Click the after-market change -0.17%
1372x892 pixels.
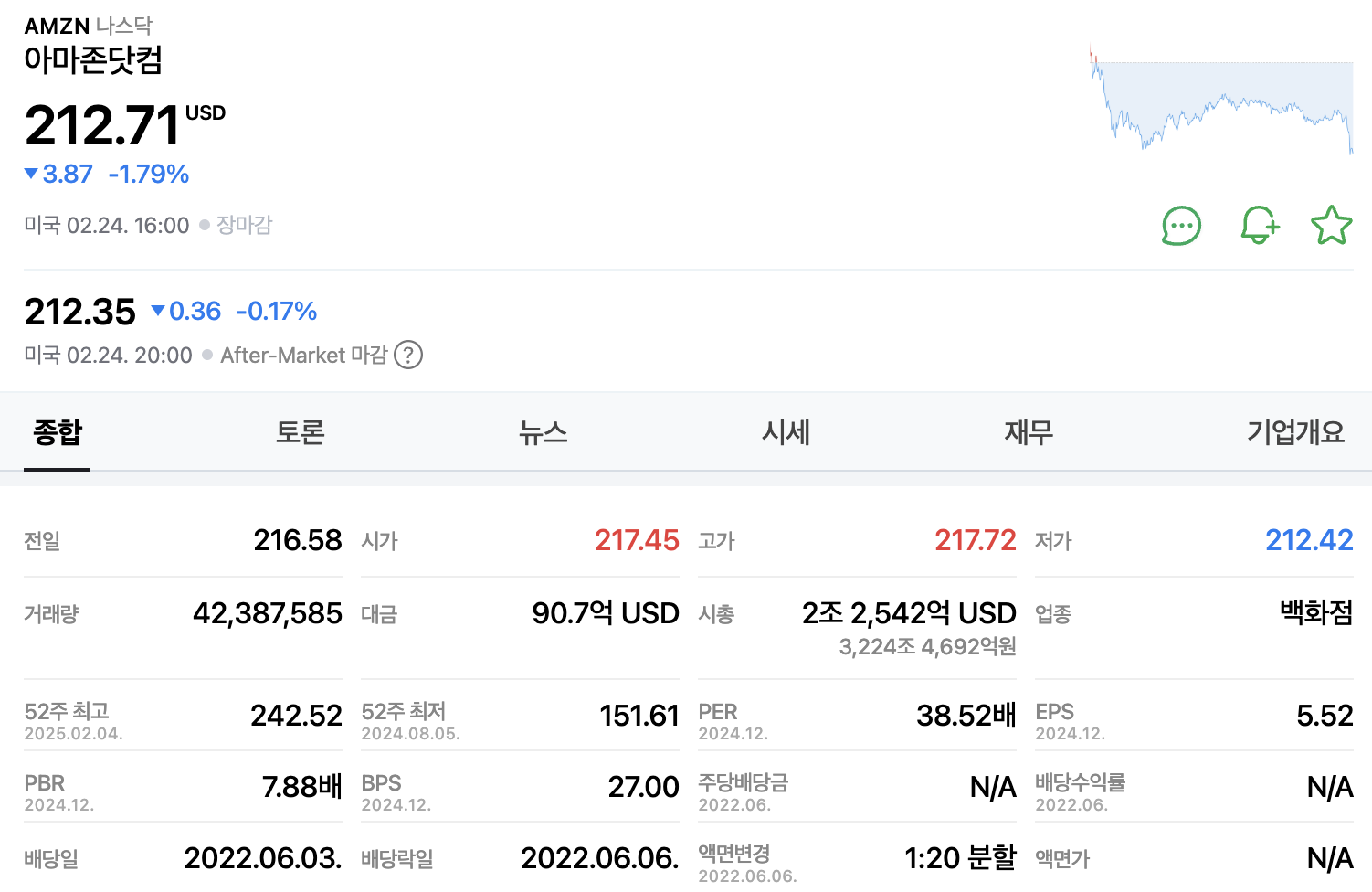tap(277, 312)
